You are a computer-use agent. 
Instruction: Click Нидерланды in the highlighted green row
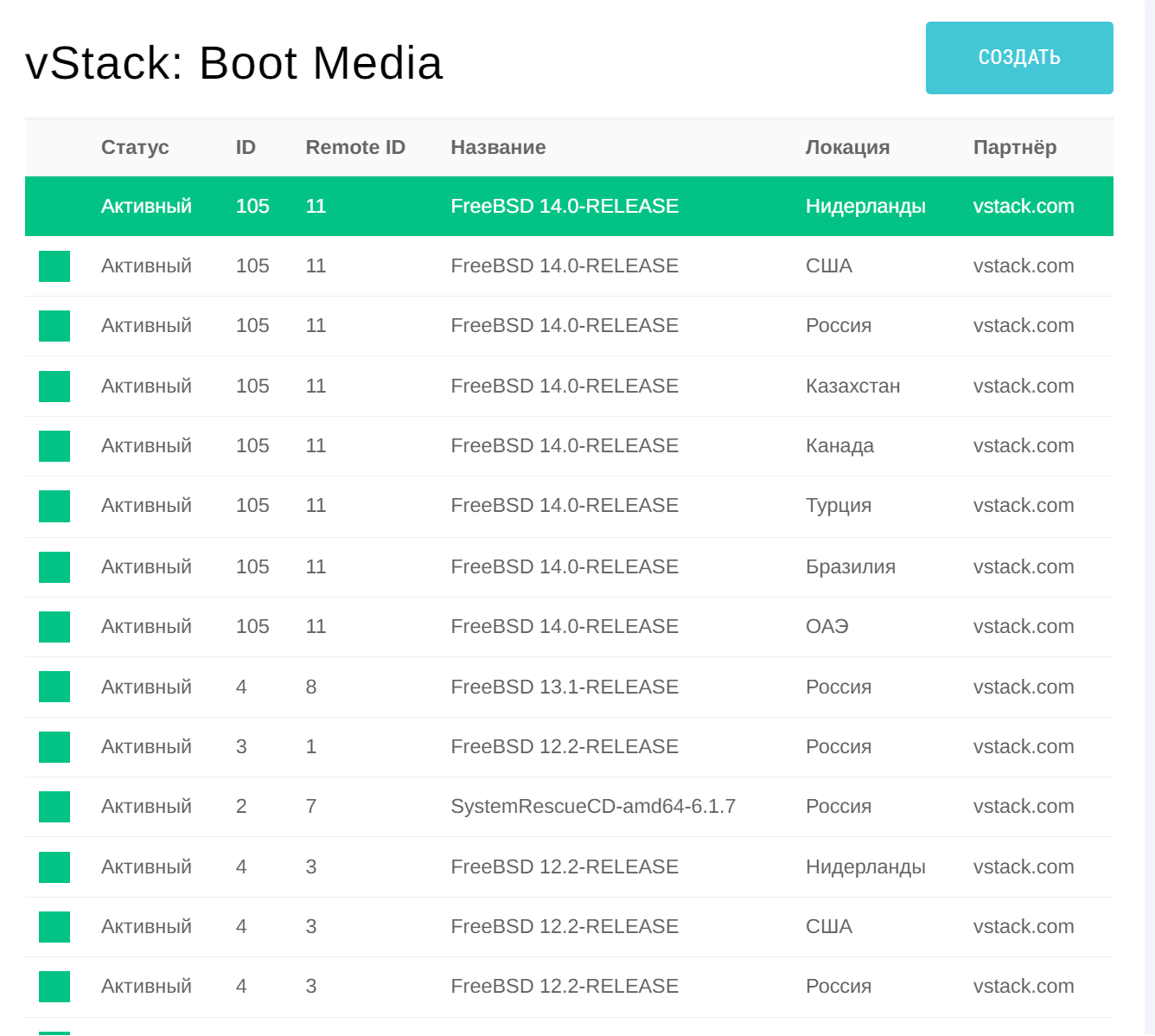(x=865, y=206)
